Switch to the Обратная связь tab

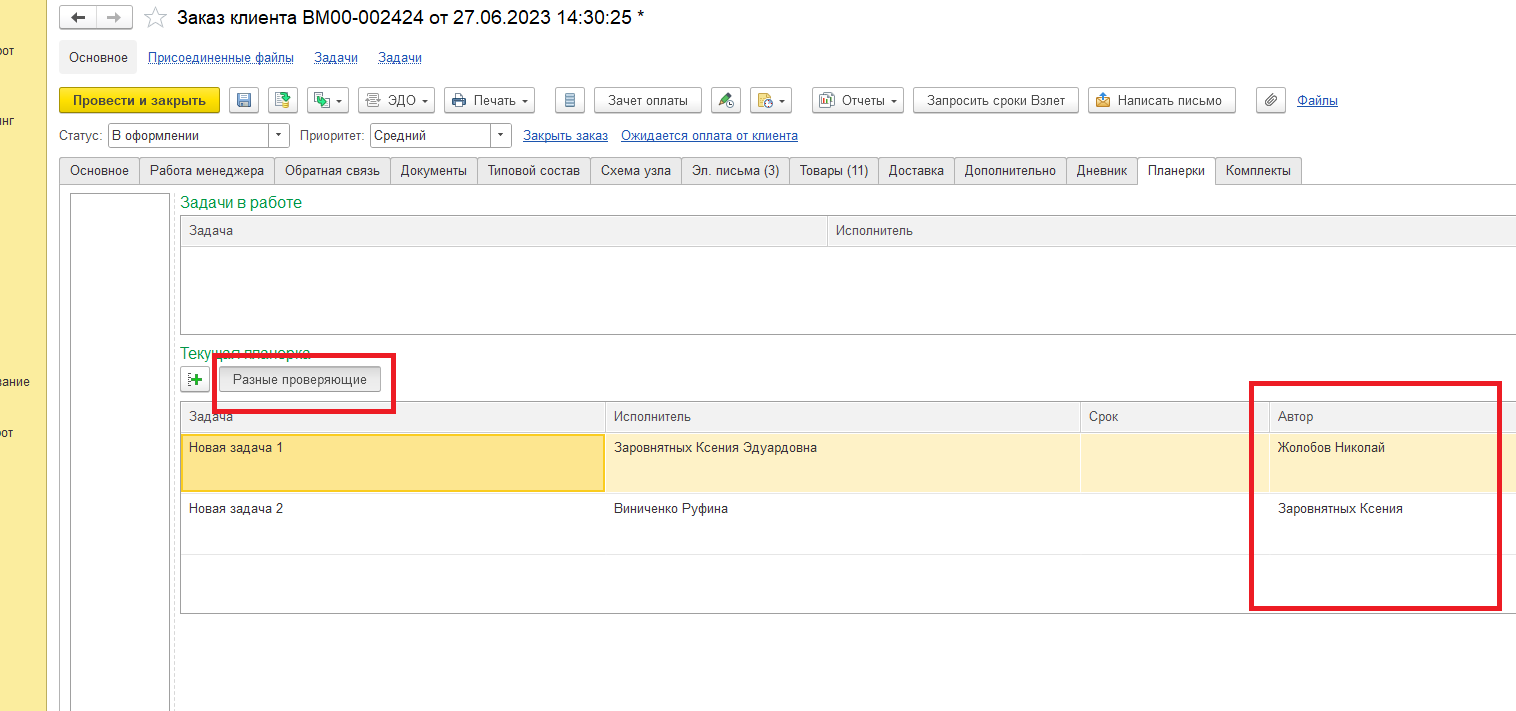[333, 171]
